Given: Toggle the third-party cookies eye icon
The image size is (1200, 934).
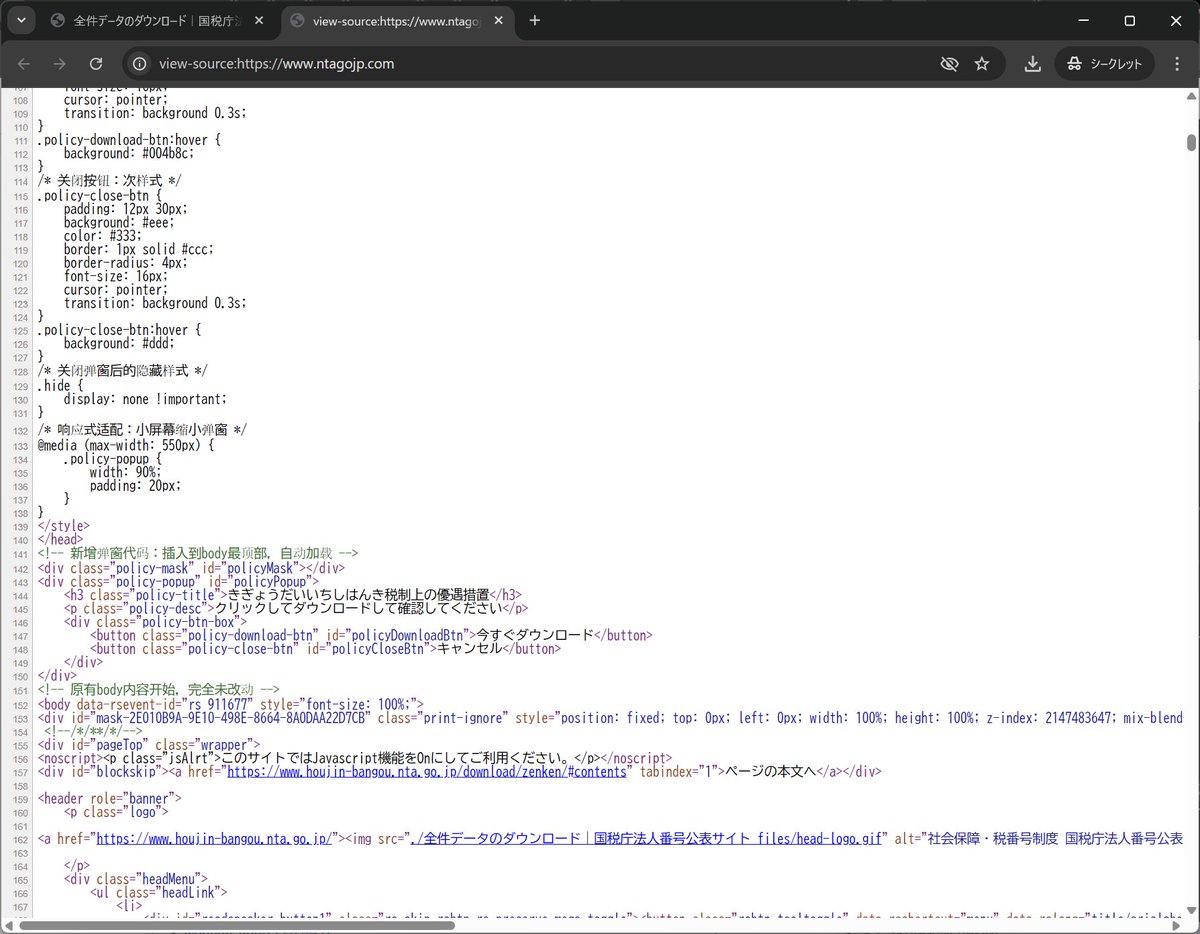Looking at the screenshot, I should point(949,64).
